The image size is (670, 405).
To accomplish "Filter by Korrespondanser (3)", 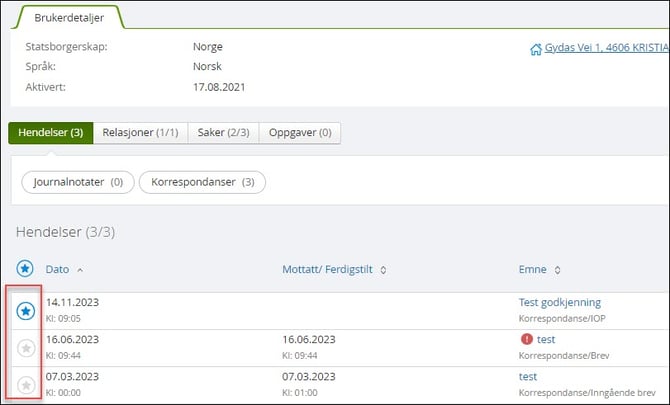I will (202, 182).
